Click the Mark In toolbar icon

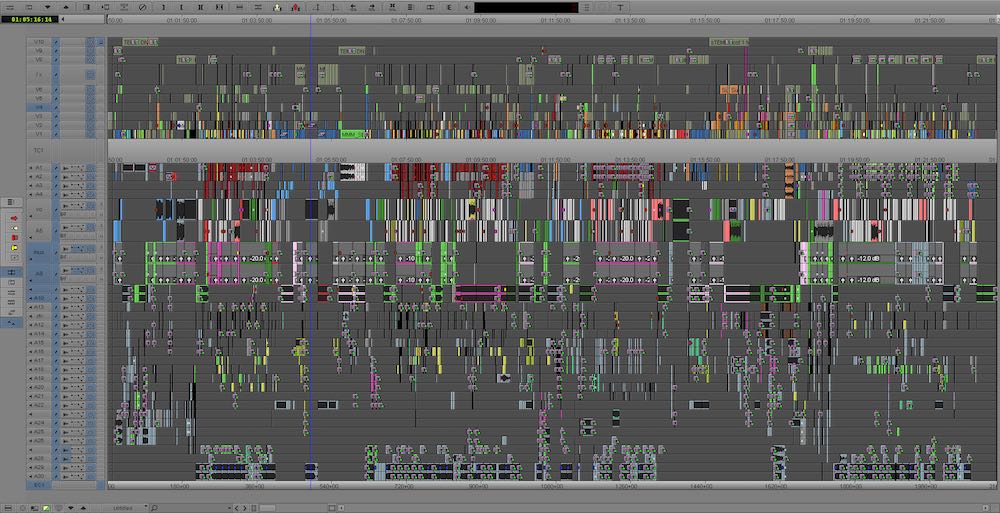pyautogui.click(x=162, y=6)
